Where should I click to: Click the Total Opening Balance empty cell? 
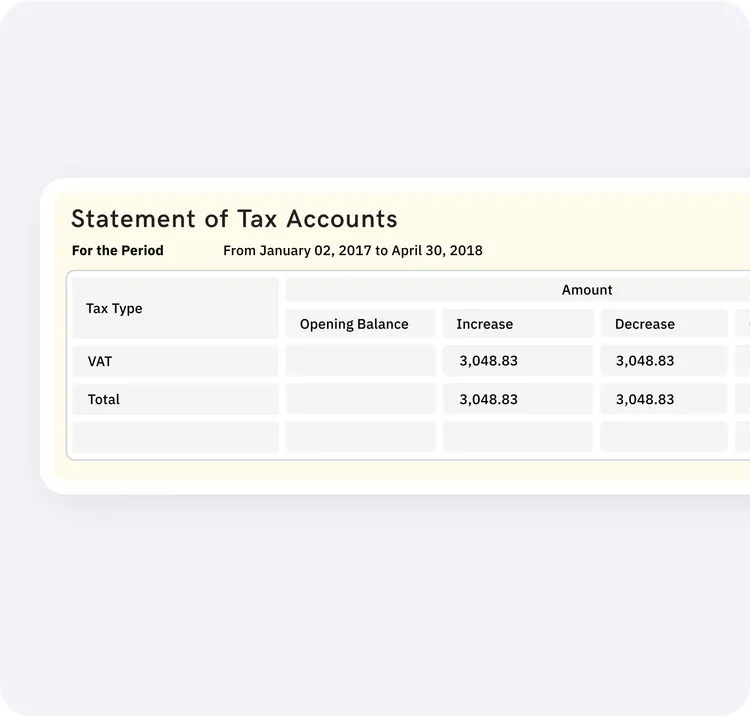pyautogui.click(x=360, y=399)
